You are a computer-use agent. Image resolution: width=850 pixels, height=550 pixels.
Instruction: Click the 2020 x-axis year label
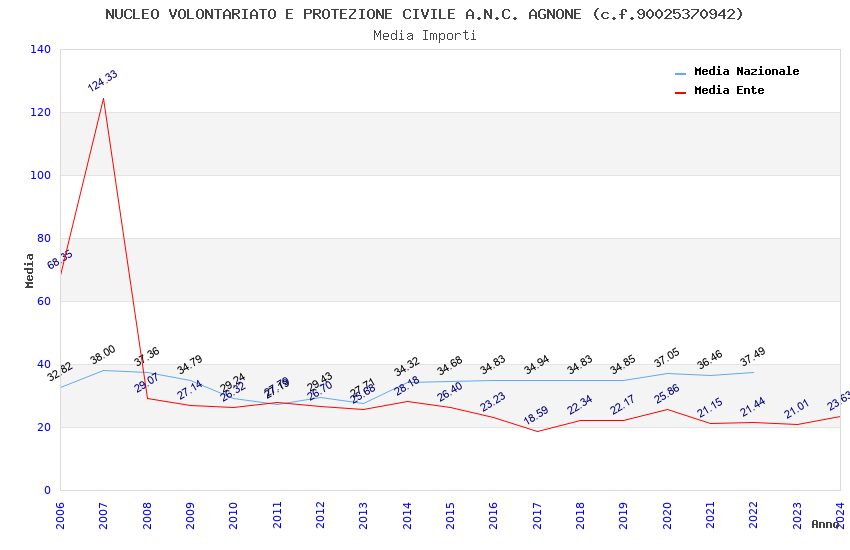[667, 515]
